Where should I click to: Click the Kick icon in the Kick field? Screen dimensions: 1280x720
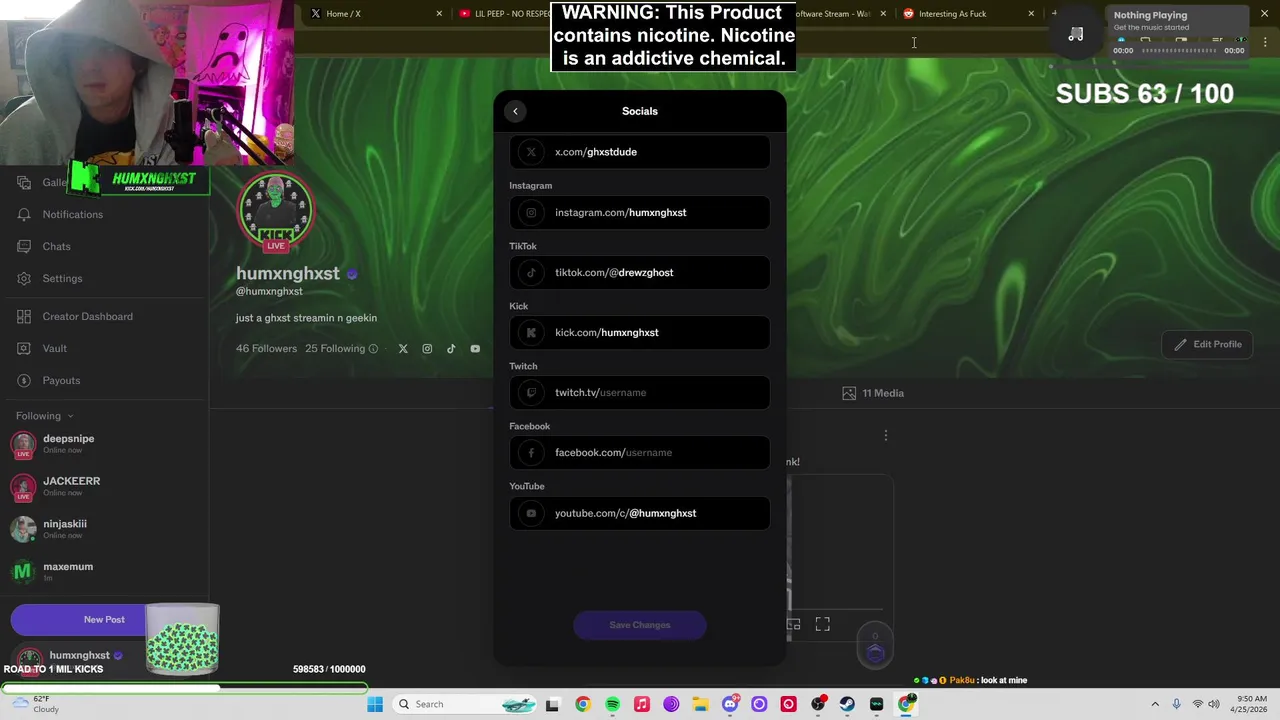click(x=531, y=332)
